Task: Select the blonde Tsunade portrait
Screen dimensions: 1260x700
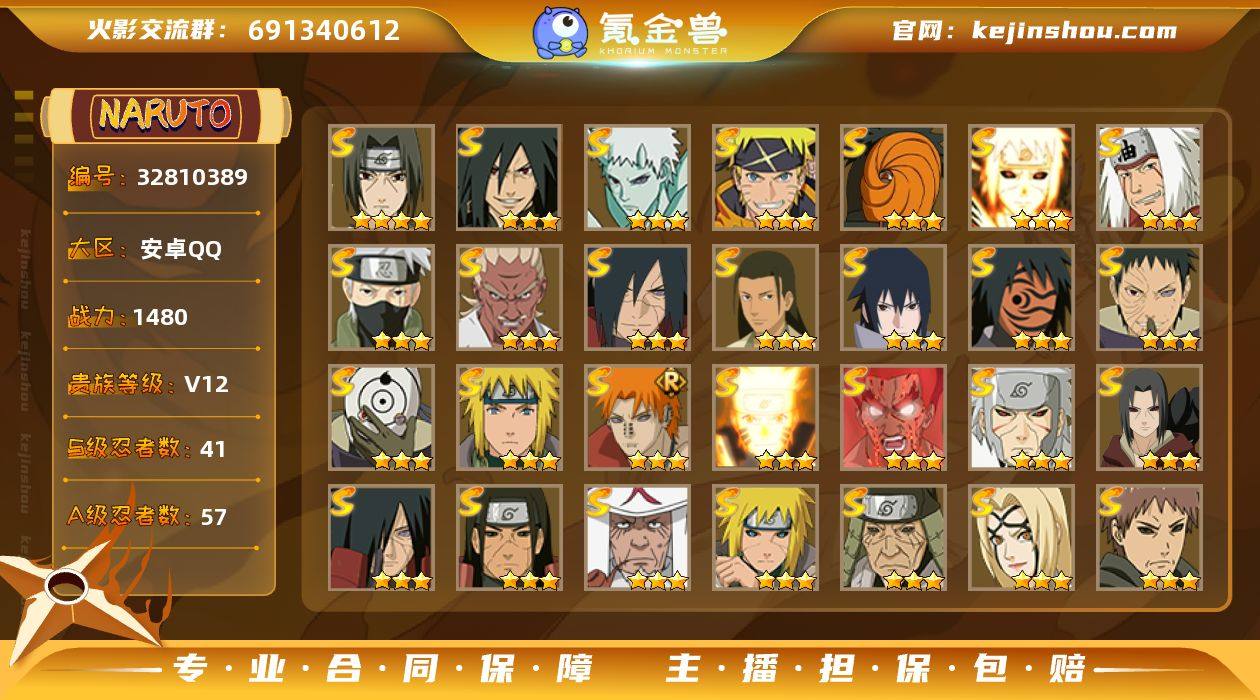Action: pyautogui.click(x=1021, y=538)
